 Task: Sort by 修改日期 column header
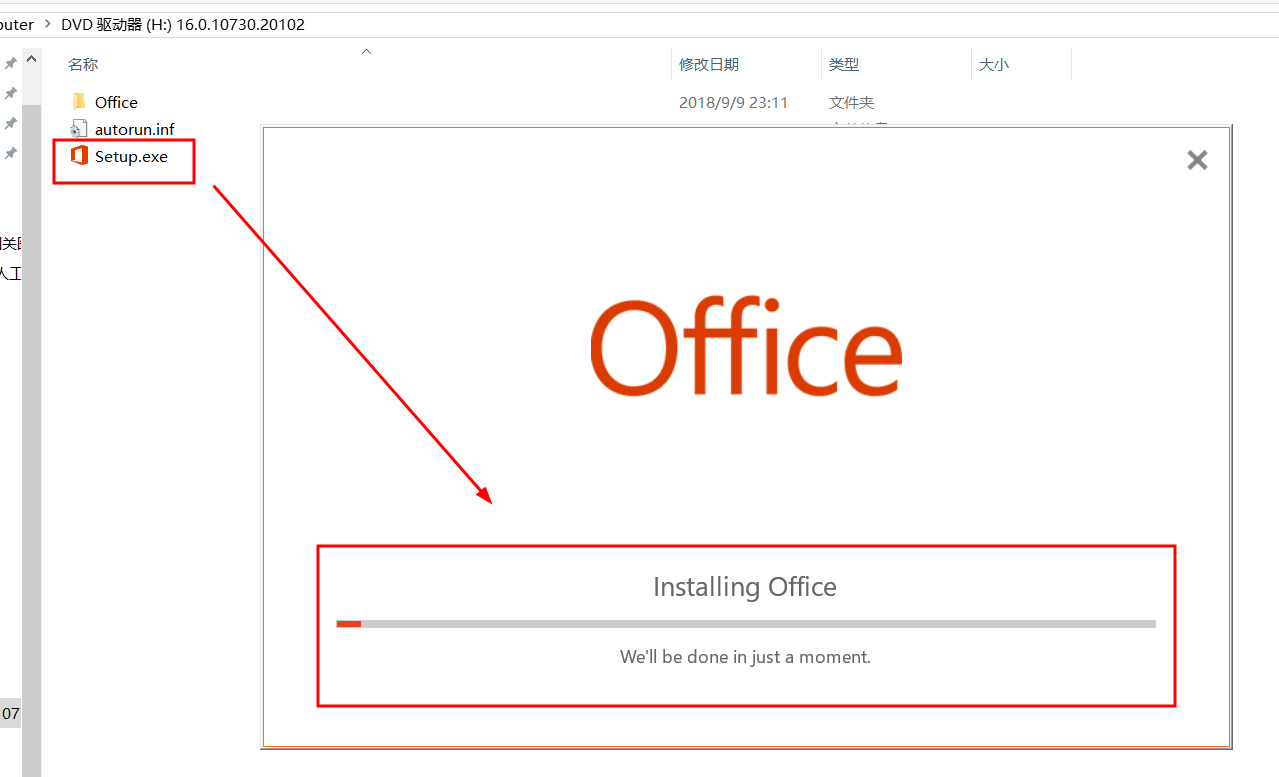coord(709,64)
